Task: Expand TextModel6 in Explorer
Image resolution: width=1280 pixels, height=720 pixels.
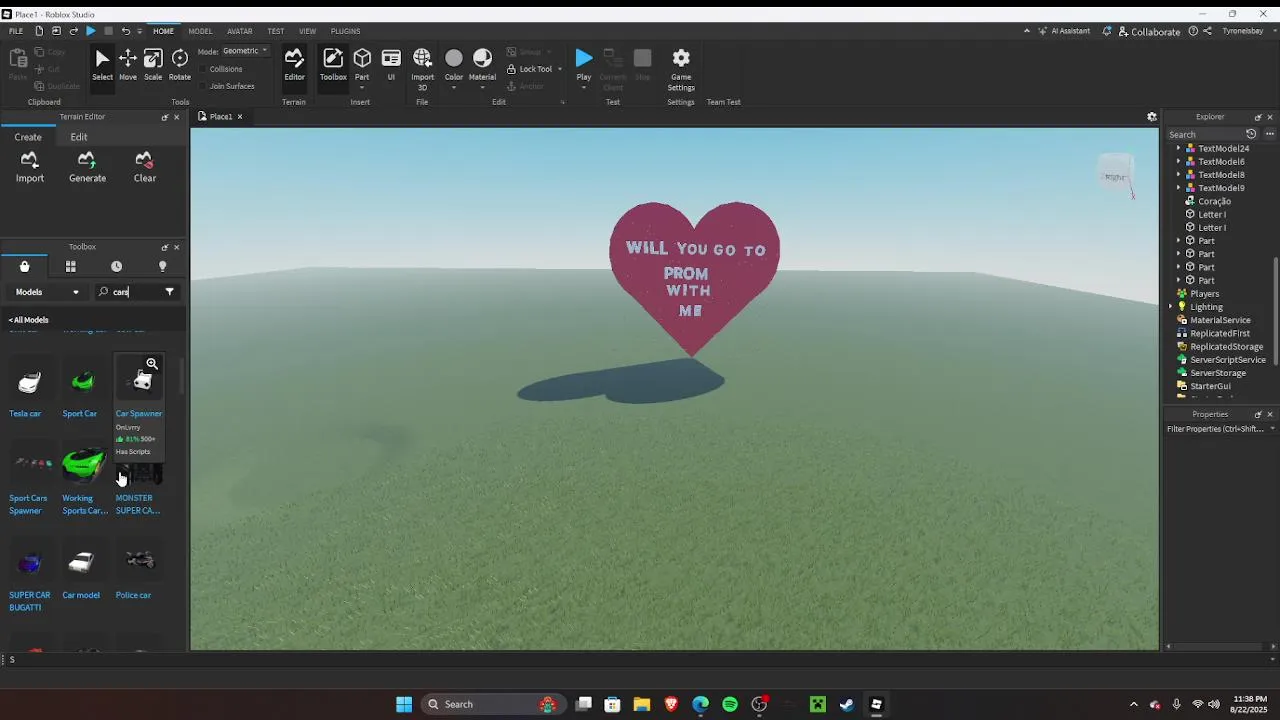Action: tap(1178, 161)
